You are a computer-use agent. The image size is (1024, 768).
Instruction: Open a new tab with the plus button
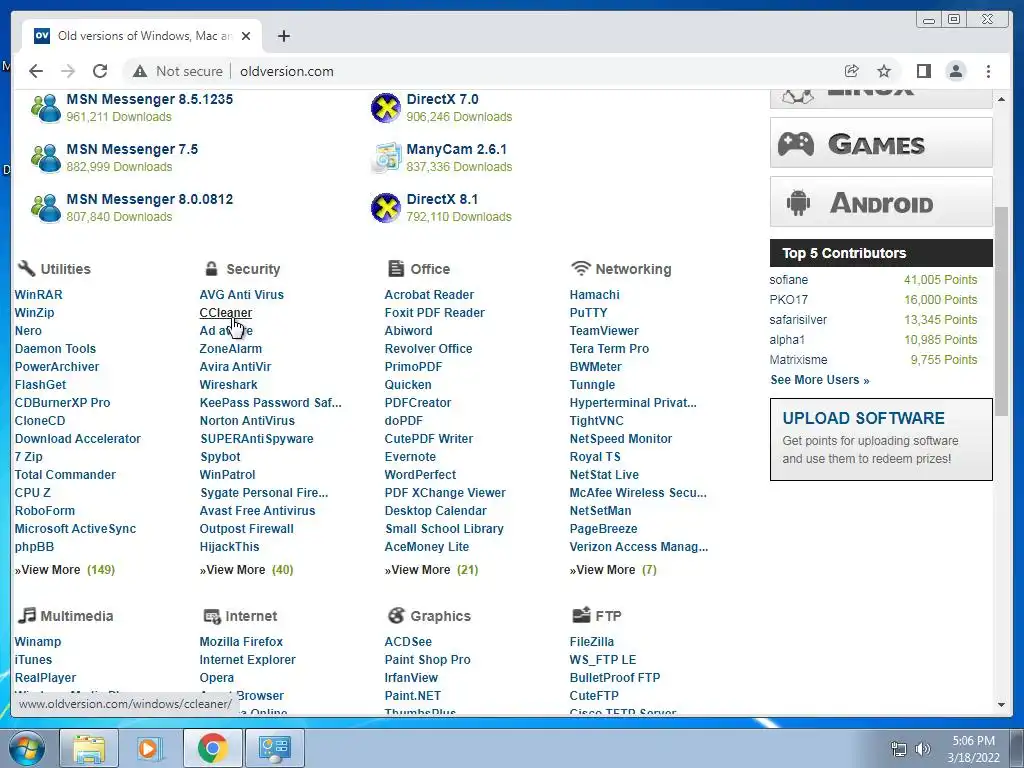tap(283, 36)
